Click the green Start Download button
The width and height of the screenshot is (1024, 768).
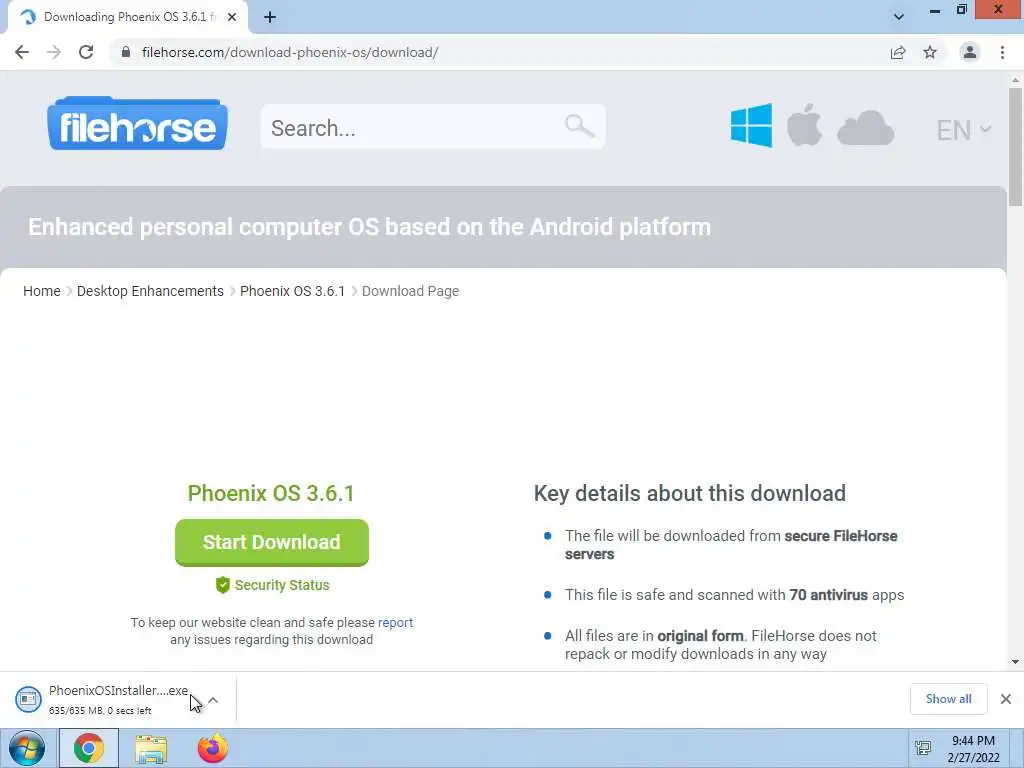click(272, 542)
